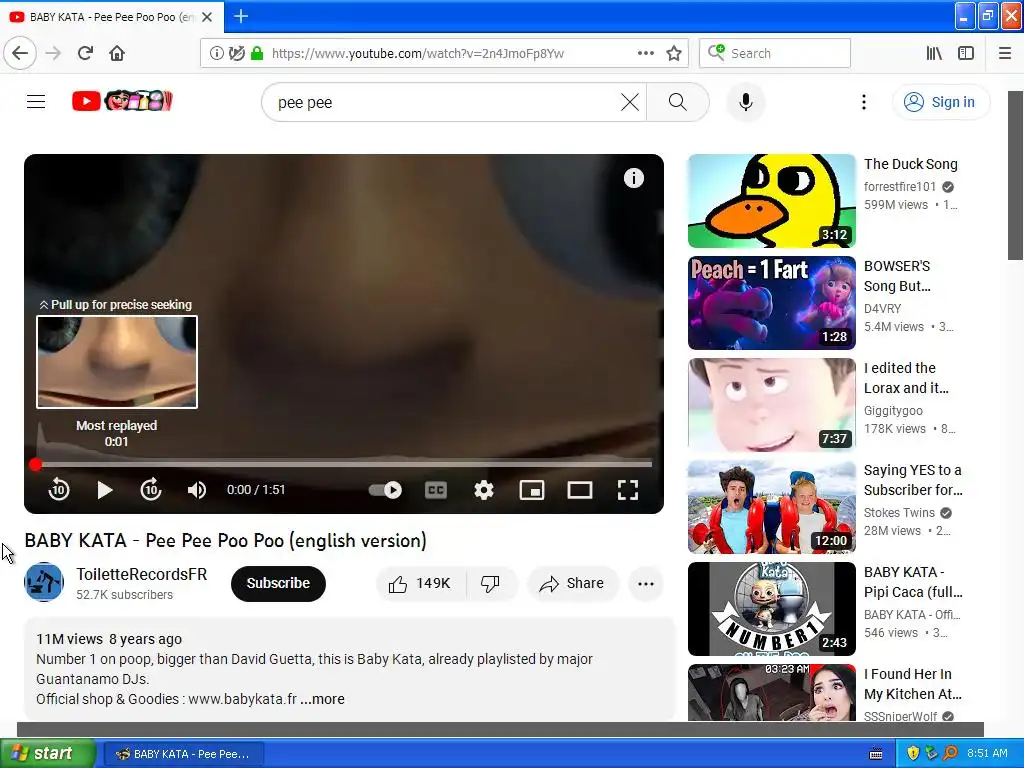Like the video showing 149K
Viewport: 1024px width, 768px height.
coord(421,583)
